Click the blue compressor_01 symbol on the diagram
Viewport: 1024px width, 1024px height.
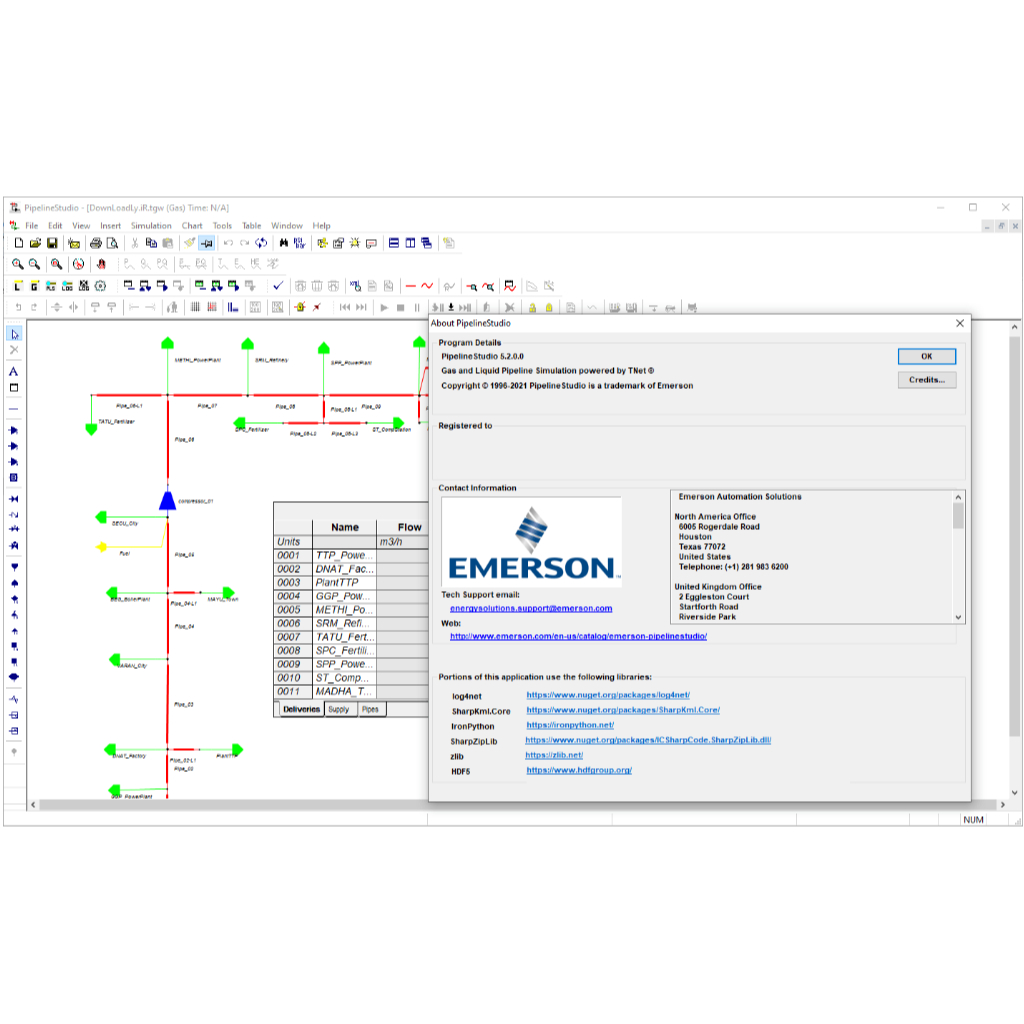click(167, 500)
